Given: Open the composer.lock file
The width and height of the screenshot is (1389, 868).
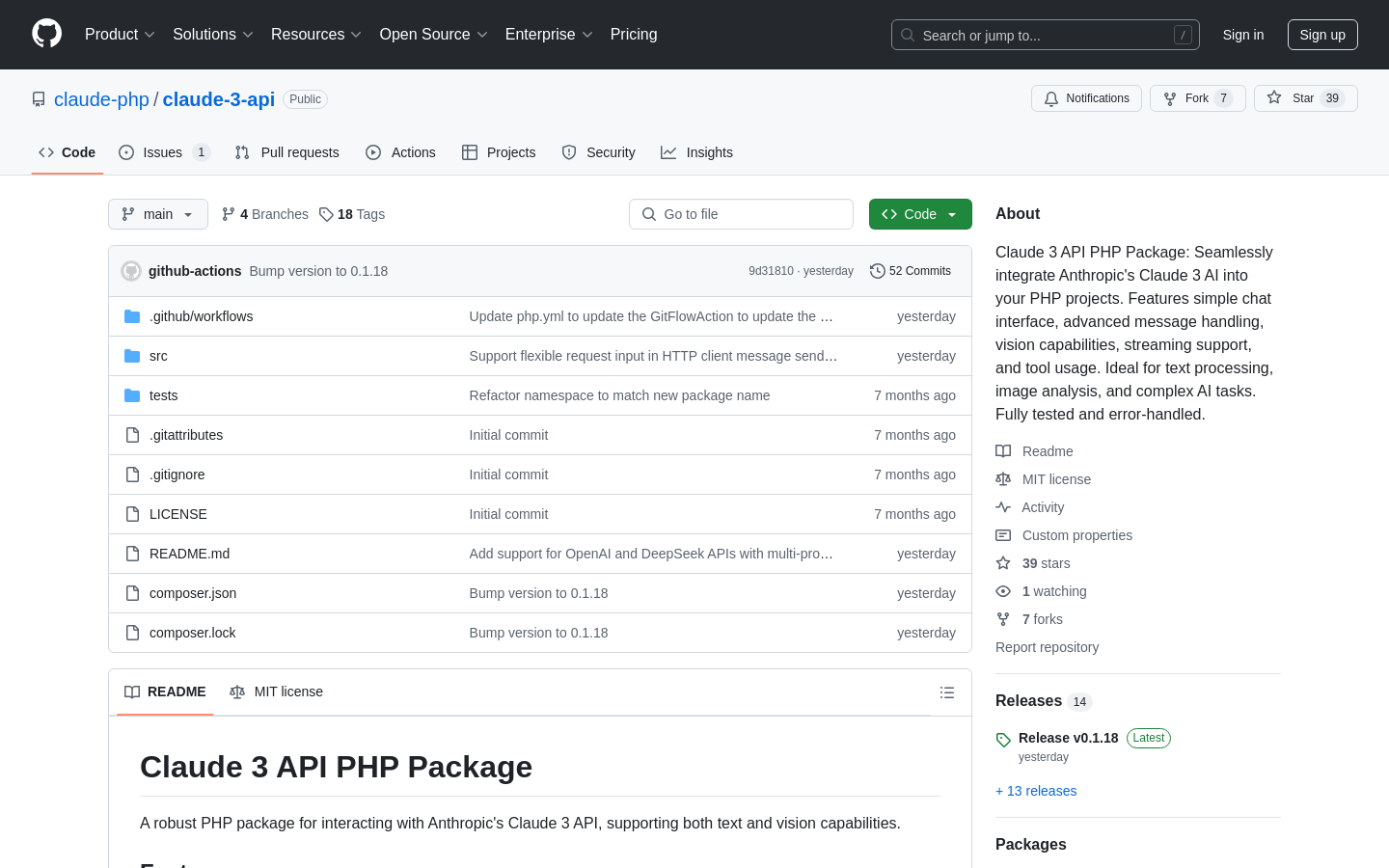Looking at the screenshot, I should [x=192, y=633].
